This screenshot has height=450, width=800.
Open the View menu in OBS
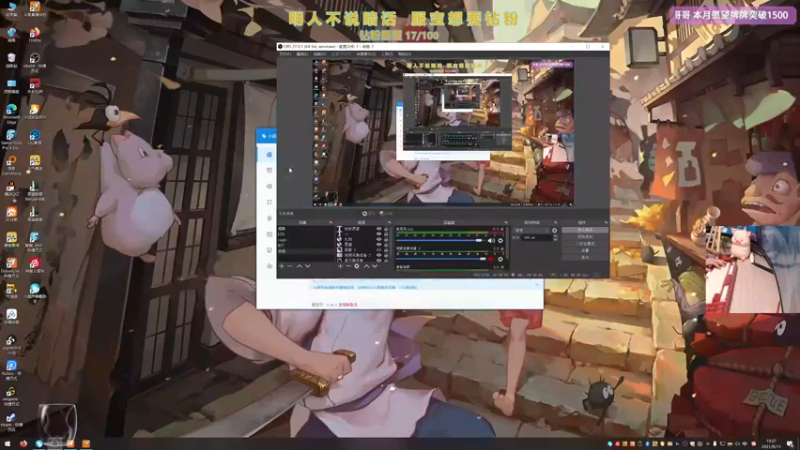[320, 54]
